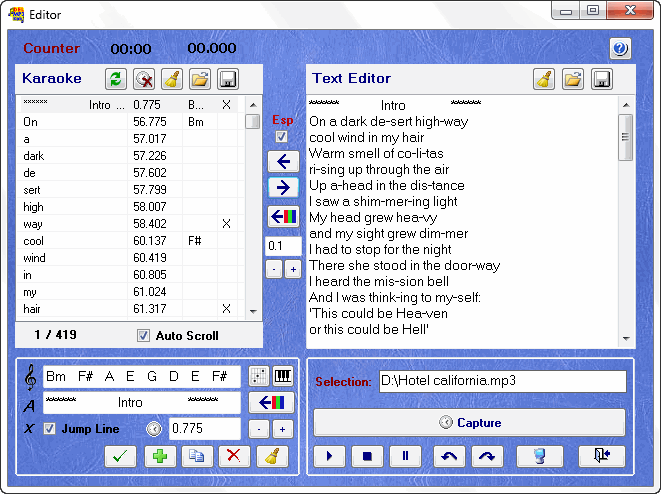Open help with blue question mark

(620, 48)
